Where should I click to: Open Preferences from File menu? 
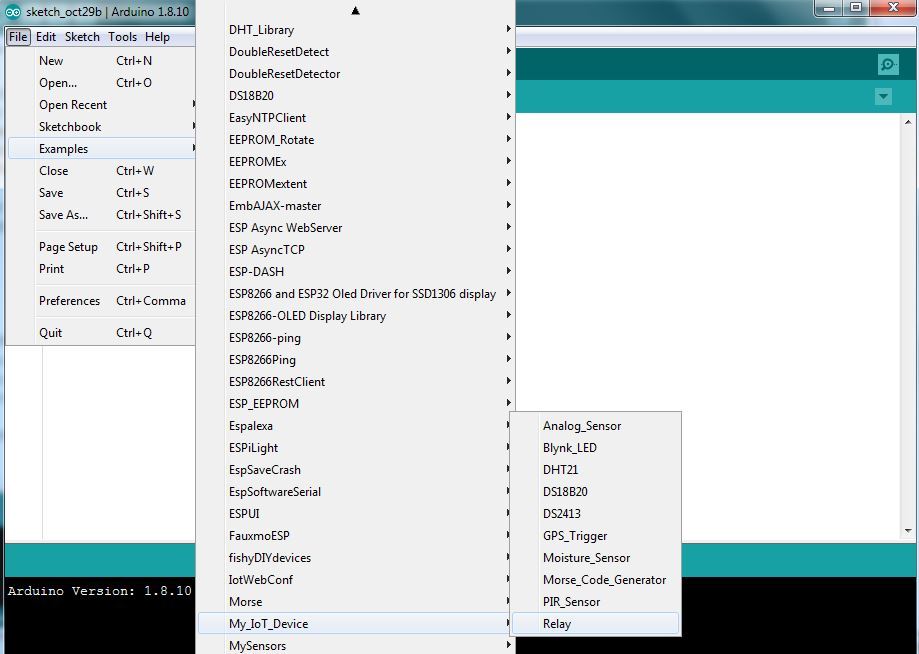[x=101, y=301]
